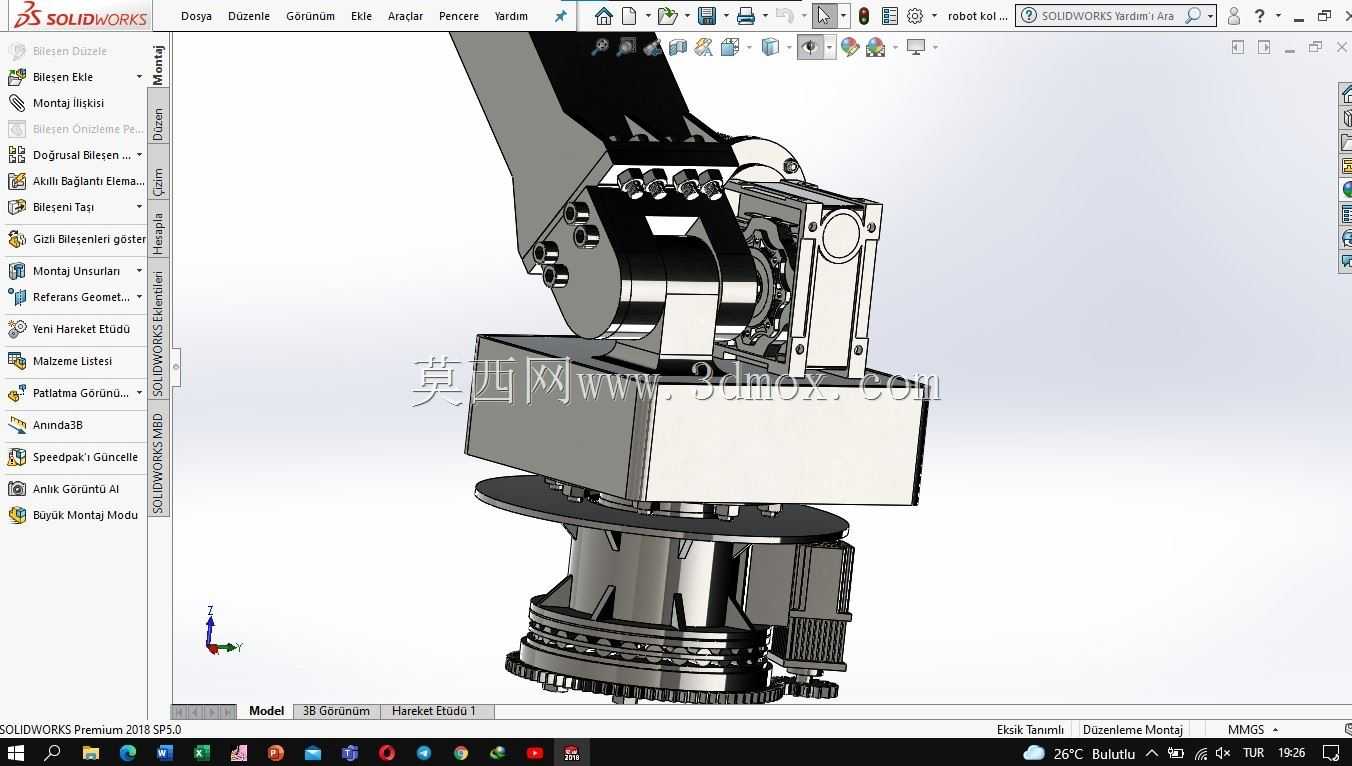Create a new document

pyautogui.click(x=629, y=16)
